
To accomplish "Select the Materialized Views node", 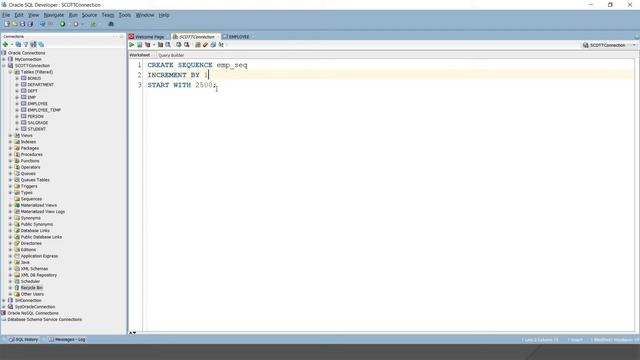I will click(39, 205).
